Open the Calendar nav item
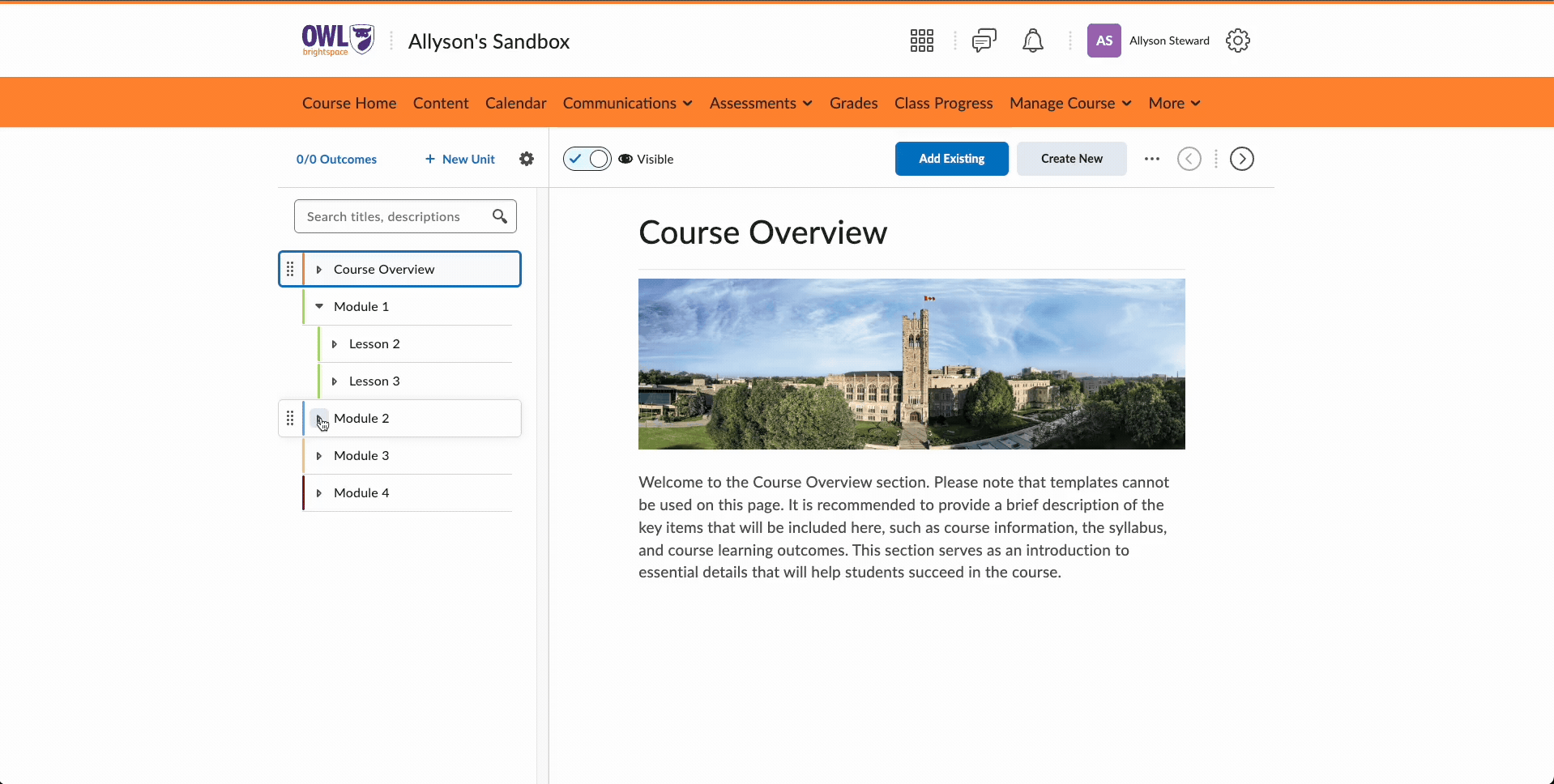 coord(515,103)
